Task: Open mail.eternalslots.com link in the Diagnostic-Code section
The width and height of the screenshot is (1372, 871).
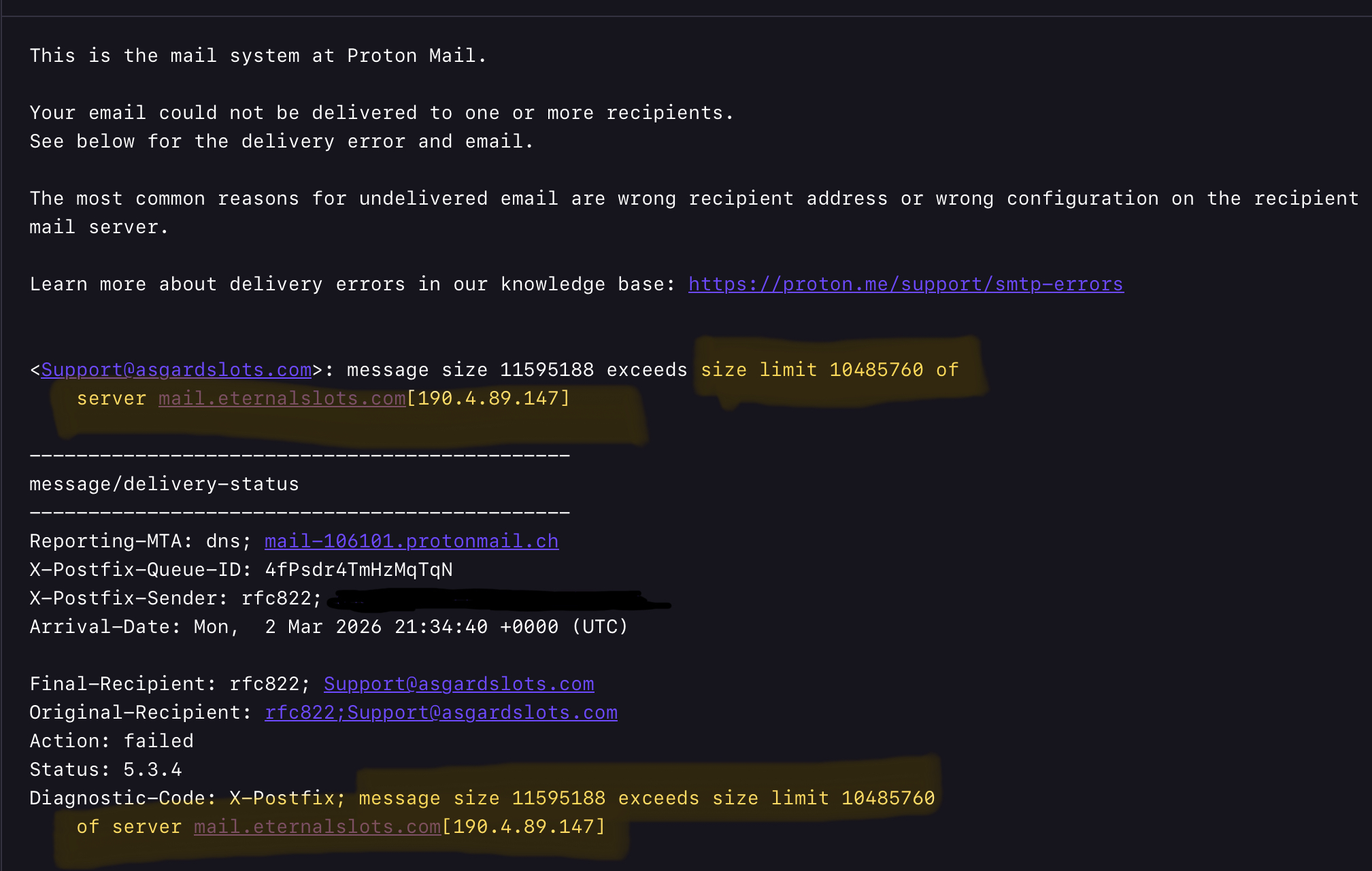Action: click(317, 827)
